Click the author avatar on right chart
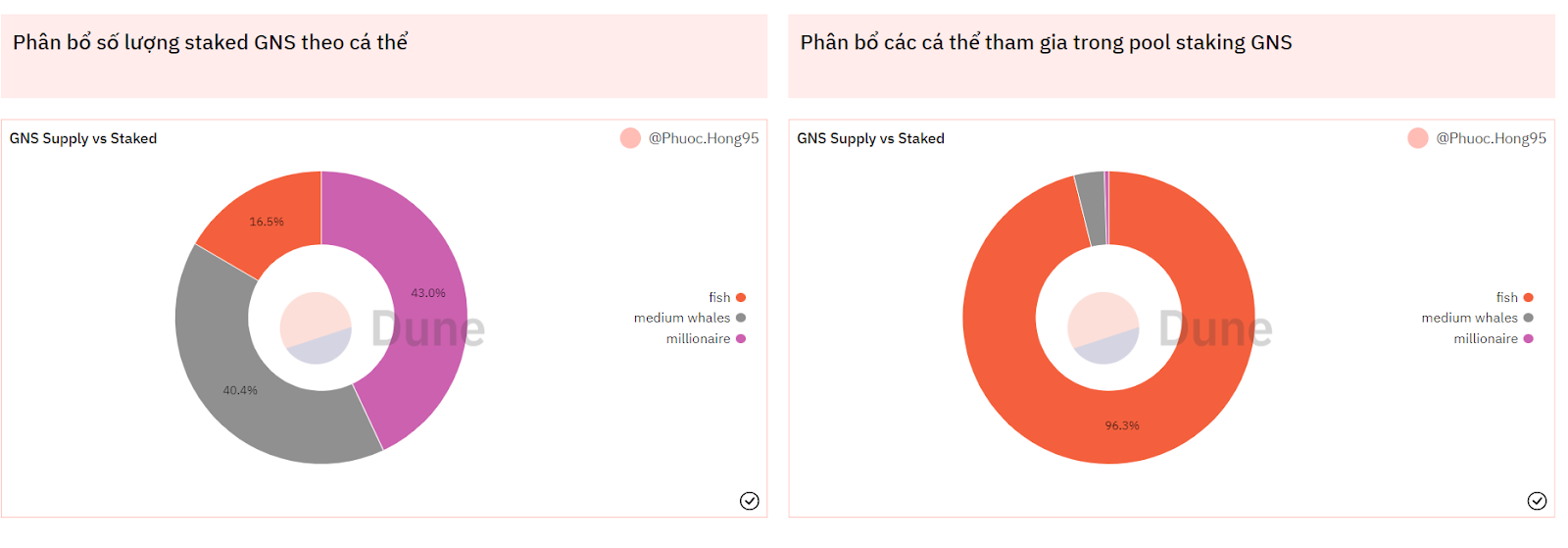 pos(1418,138)
